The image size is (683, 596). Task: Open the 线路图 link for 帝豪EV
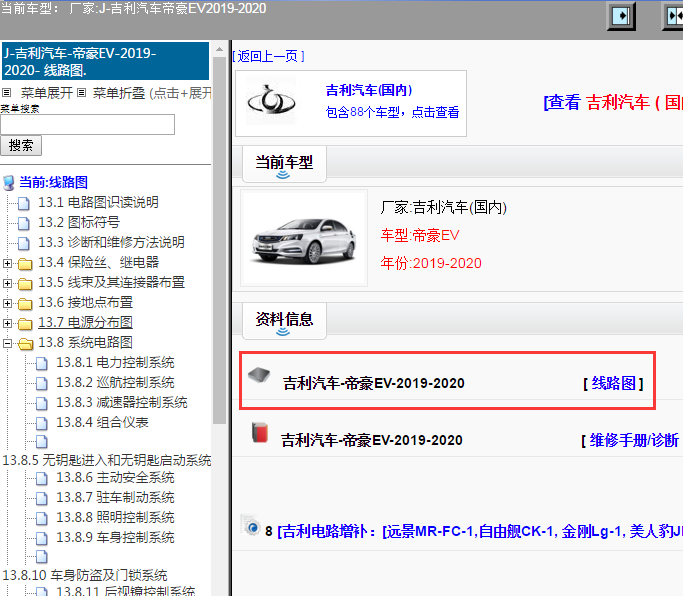point(613,383)
